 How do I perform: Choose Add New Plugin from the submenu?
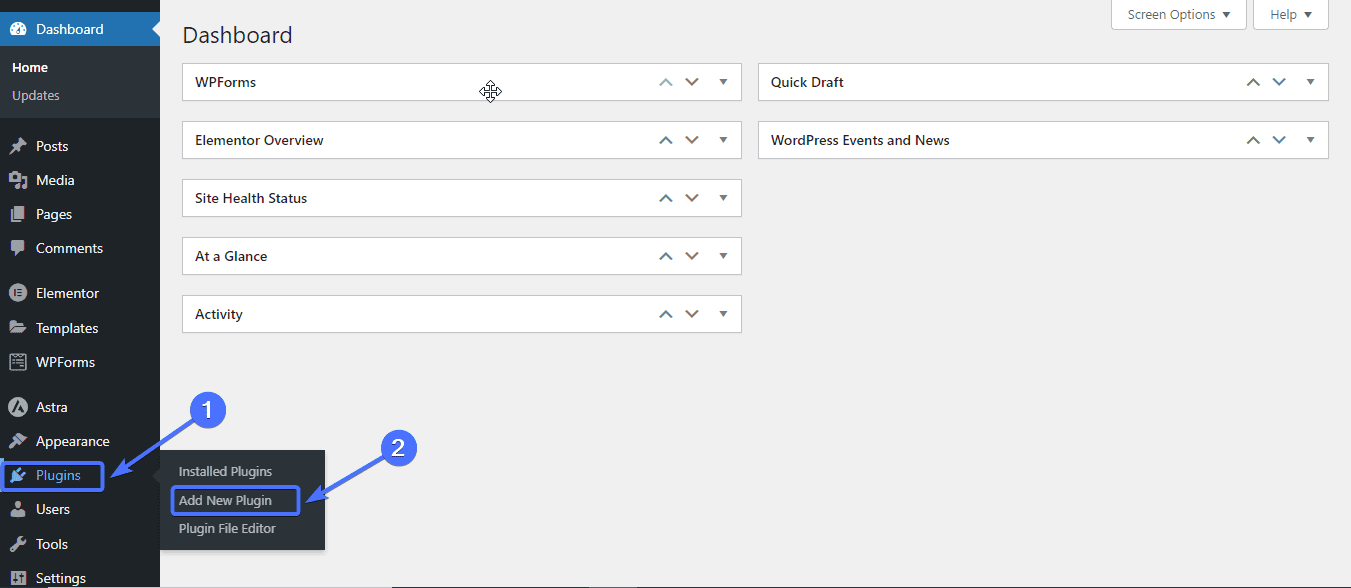coord(225,500)
